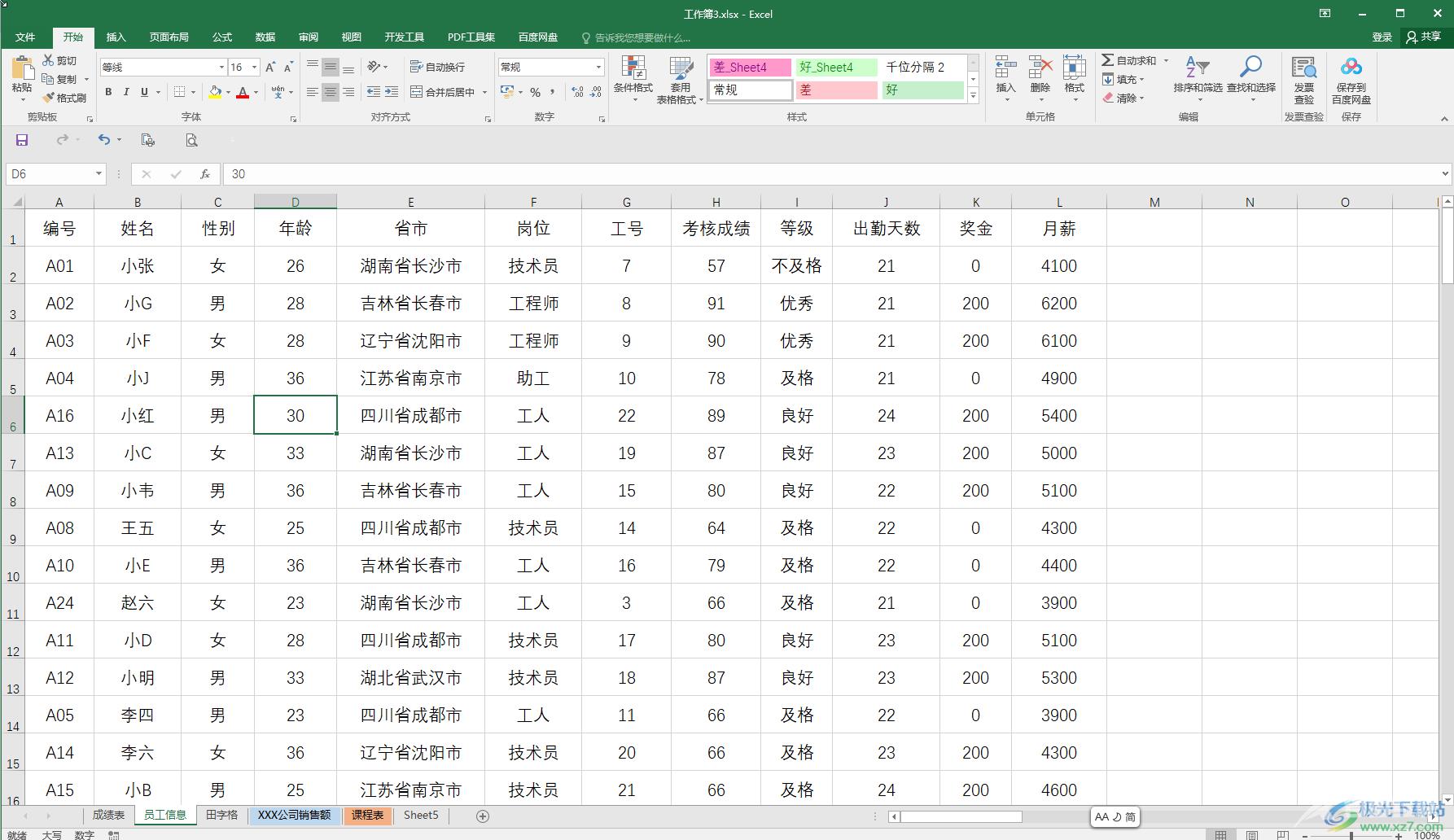Collapse the ribbon chevron

pos(1444,119)
